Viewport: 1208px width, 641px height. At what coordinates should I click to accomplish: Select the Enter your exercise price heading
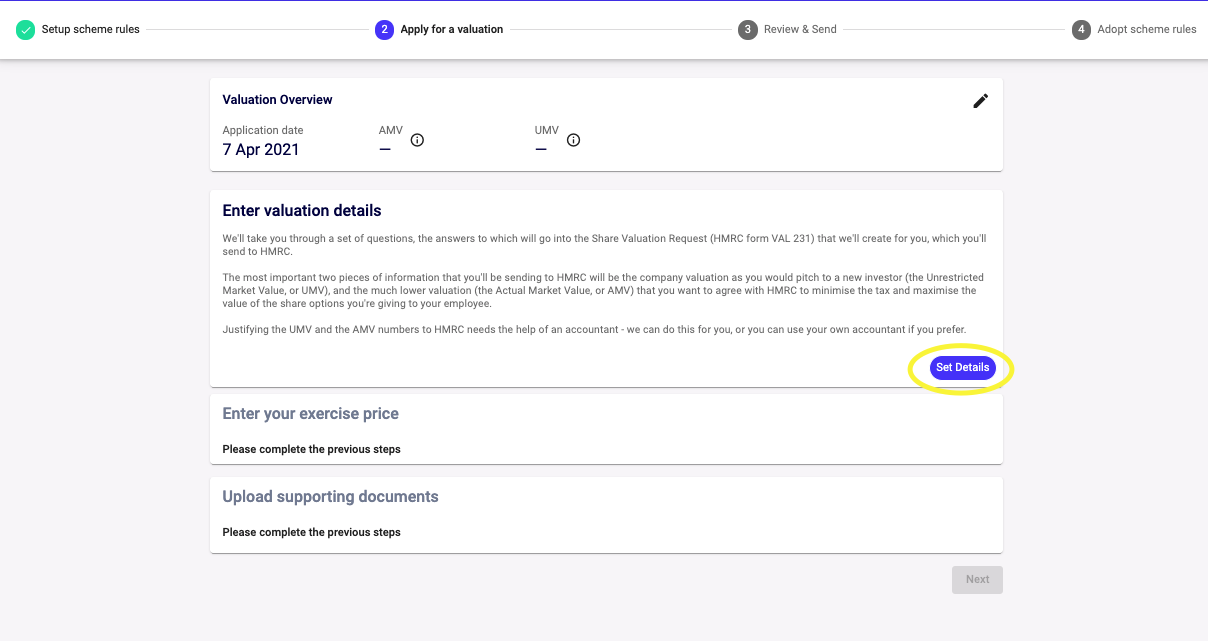tap(311, 414)
